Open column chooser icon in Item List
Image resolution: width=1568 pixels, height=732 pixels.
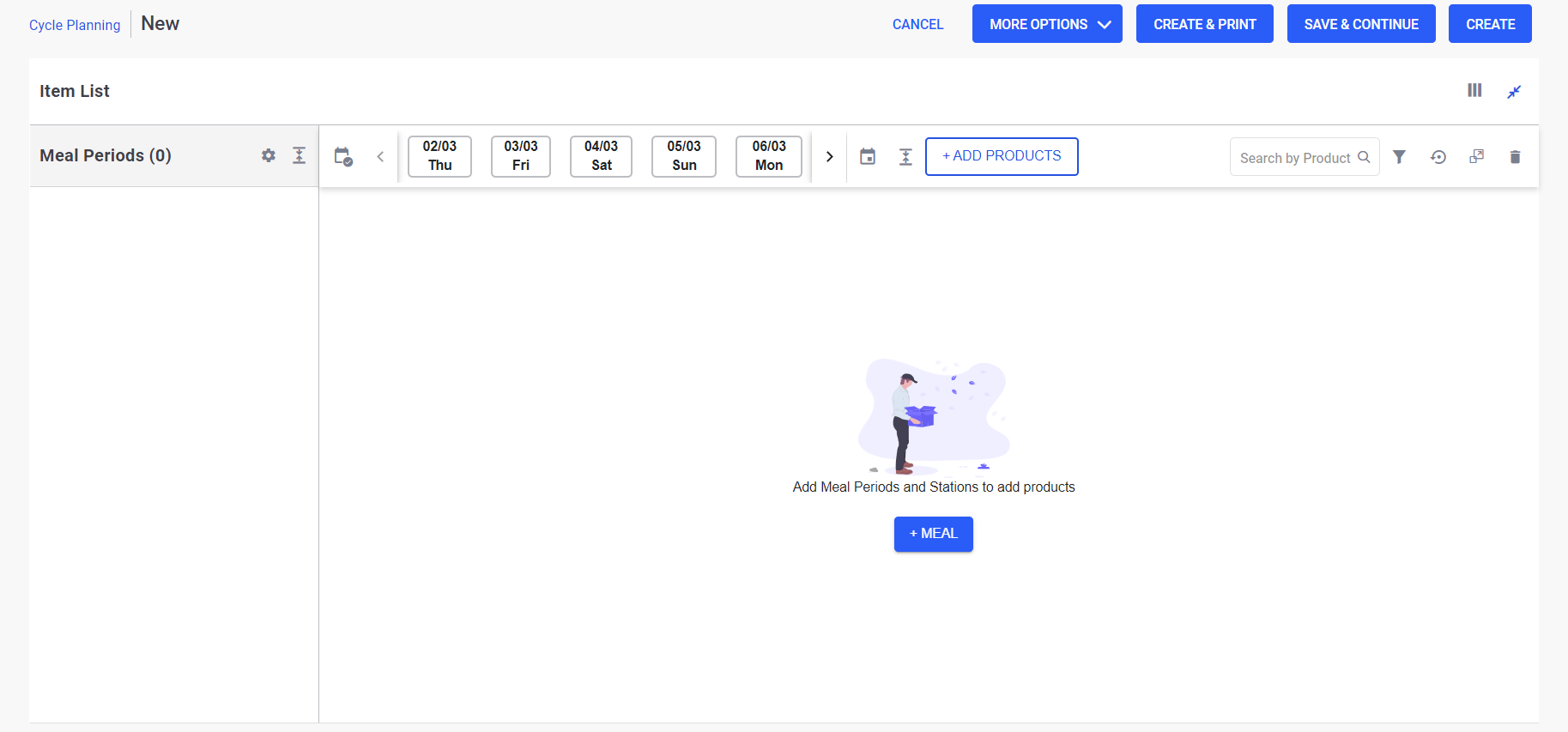(x=1474, y=90)
